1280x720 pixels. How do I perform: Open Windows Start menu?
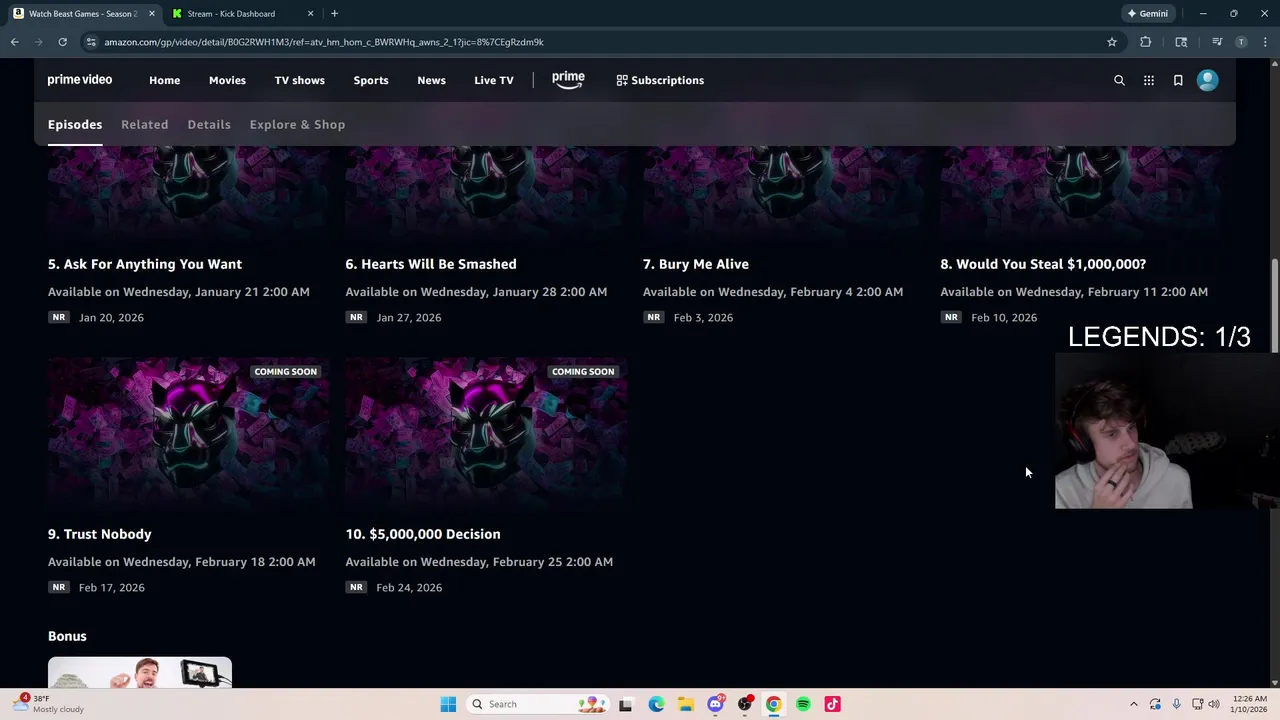pyautogui.click(x=448, y=704)
